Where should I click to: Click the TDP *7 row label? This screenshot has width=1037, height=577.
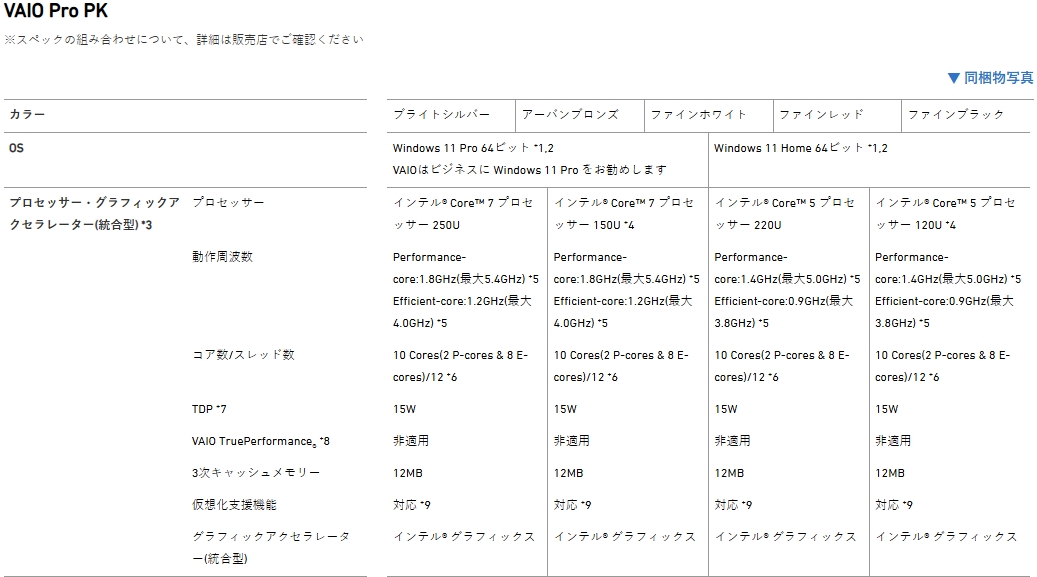(x=209, y=409)
